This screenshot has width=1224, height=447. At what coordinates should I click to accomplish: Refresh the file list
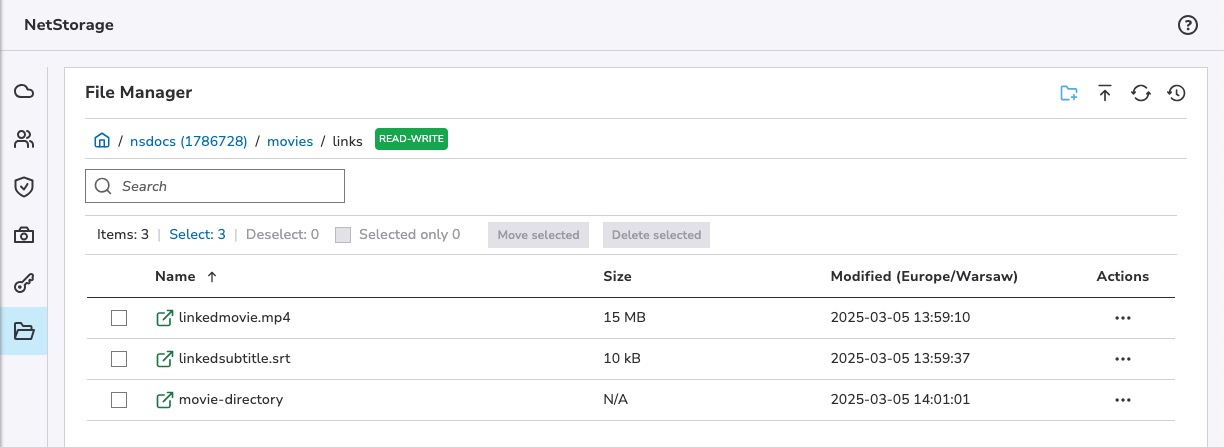click(x=1140, y=93)
